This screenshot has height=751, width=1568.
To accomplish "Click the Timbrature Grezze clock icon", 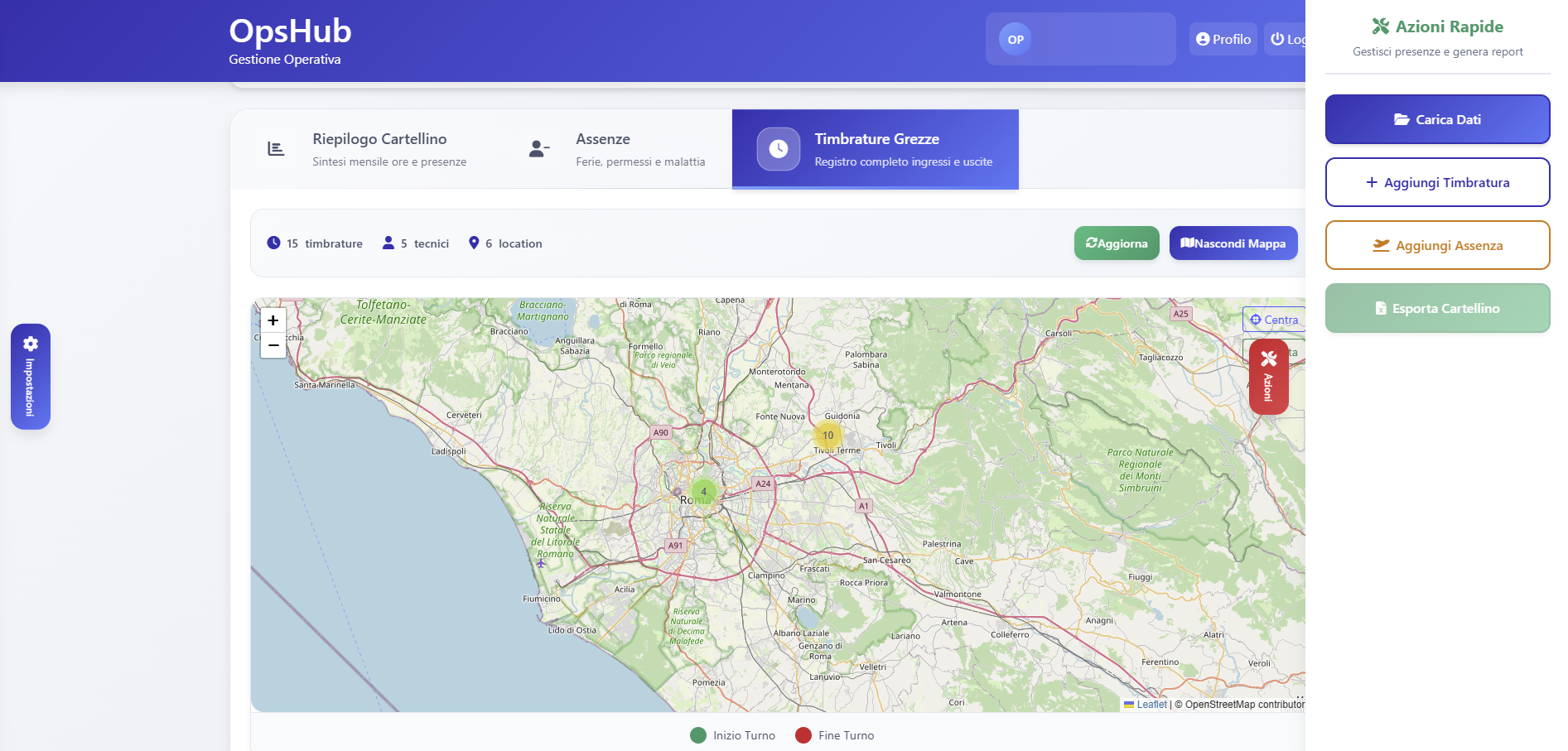I will point(779,149).
